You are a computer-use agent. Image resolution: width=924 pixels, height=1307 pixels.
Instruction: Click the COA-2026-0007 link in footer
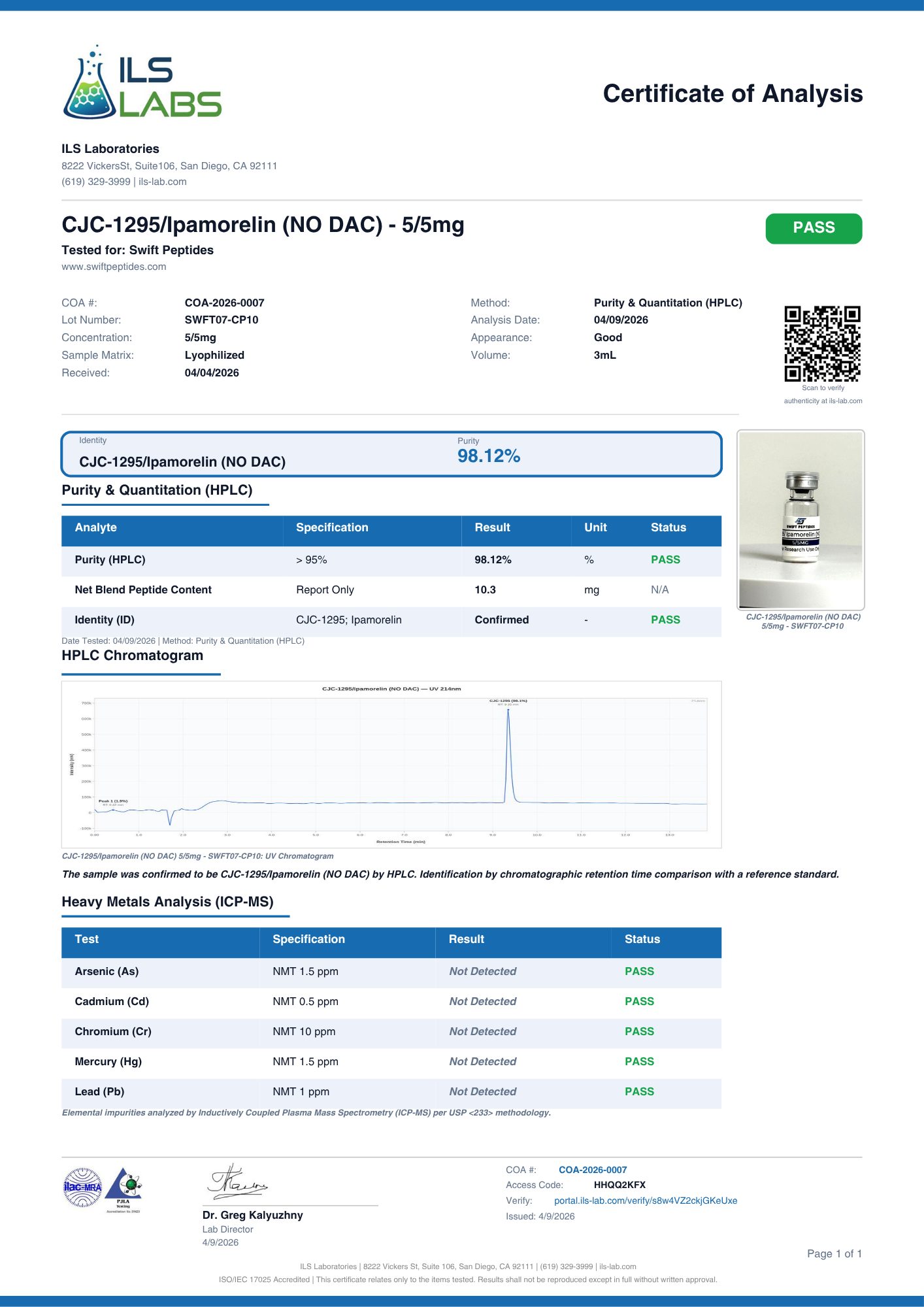point(592,1170)
